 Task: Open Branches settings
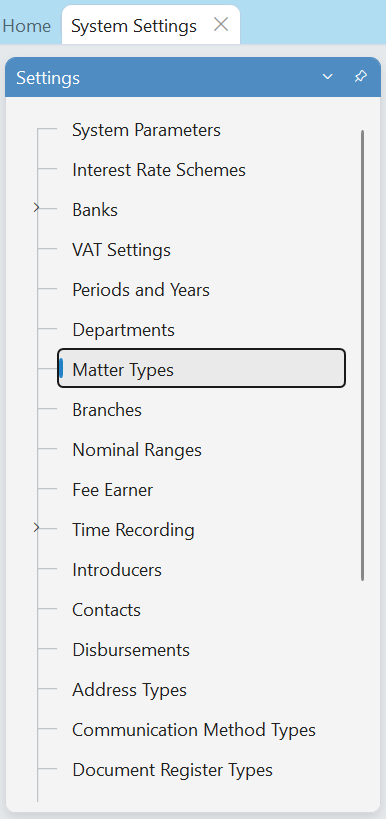(107, 410)
